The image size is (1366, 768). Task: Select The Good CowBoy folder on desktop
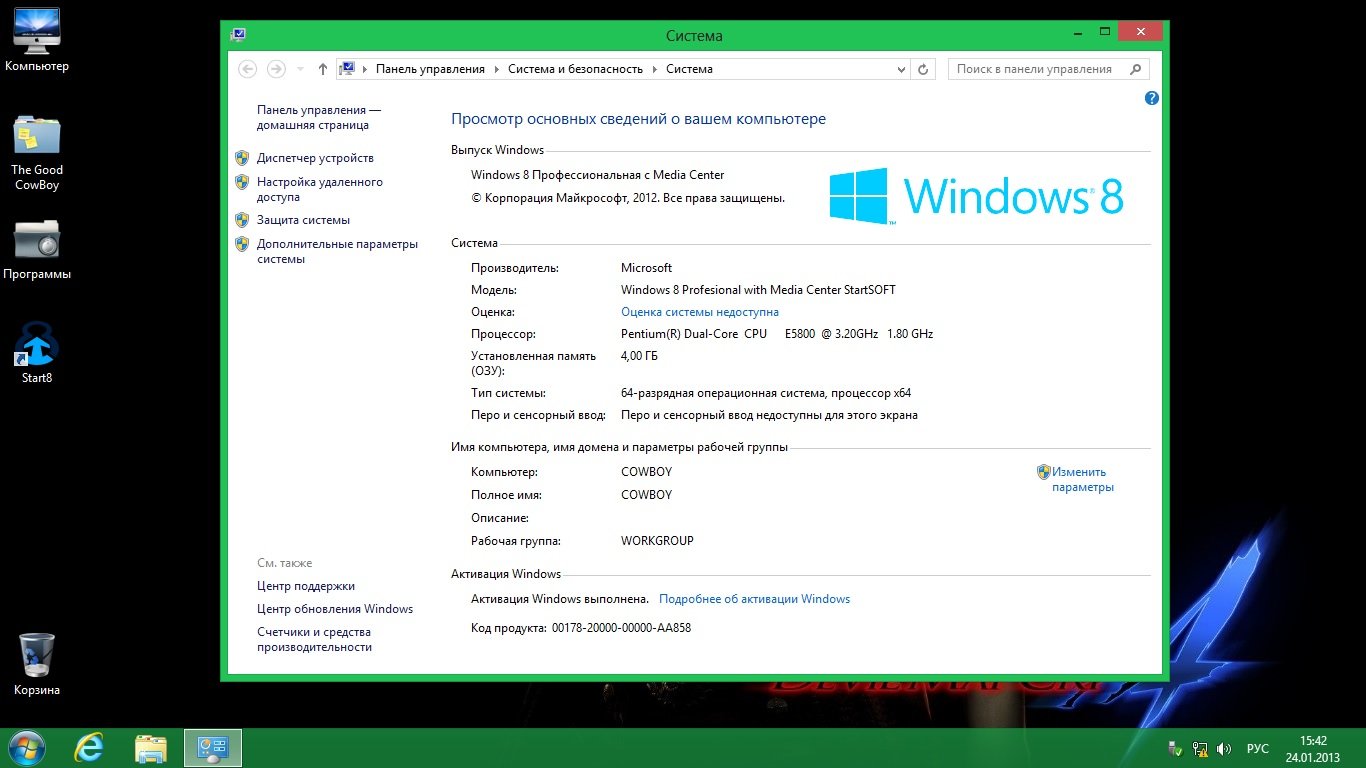click(x=37, y=153)
